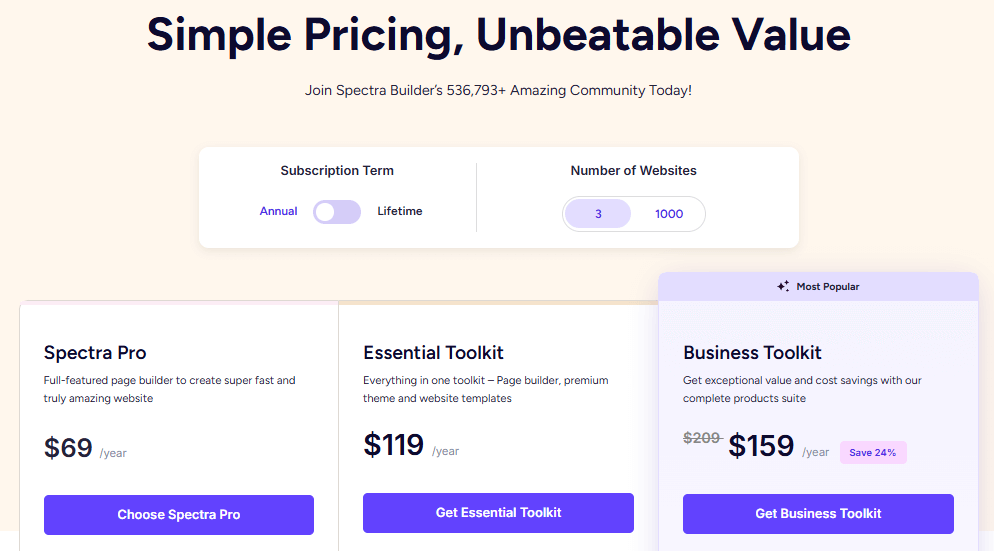Screen dimensions: 994x551
Task: Click the Spectra Pro plan title
Action: 95,353
